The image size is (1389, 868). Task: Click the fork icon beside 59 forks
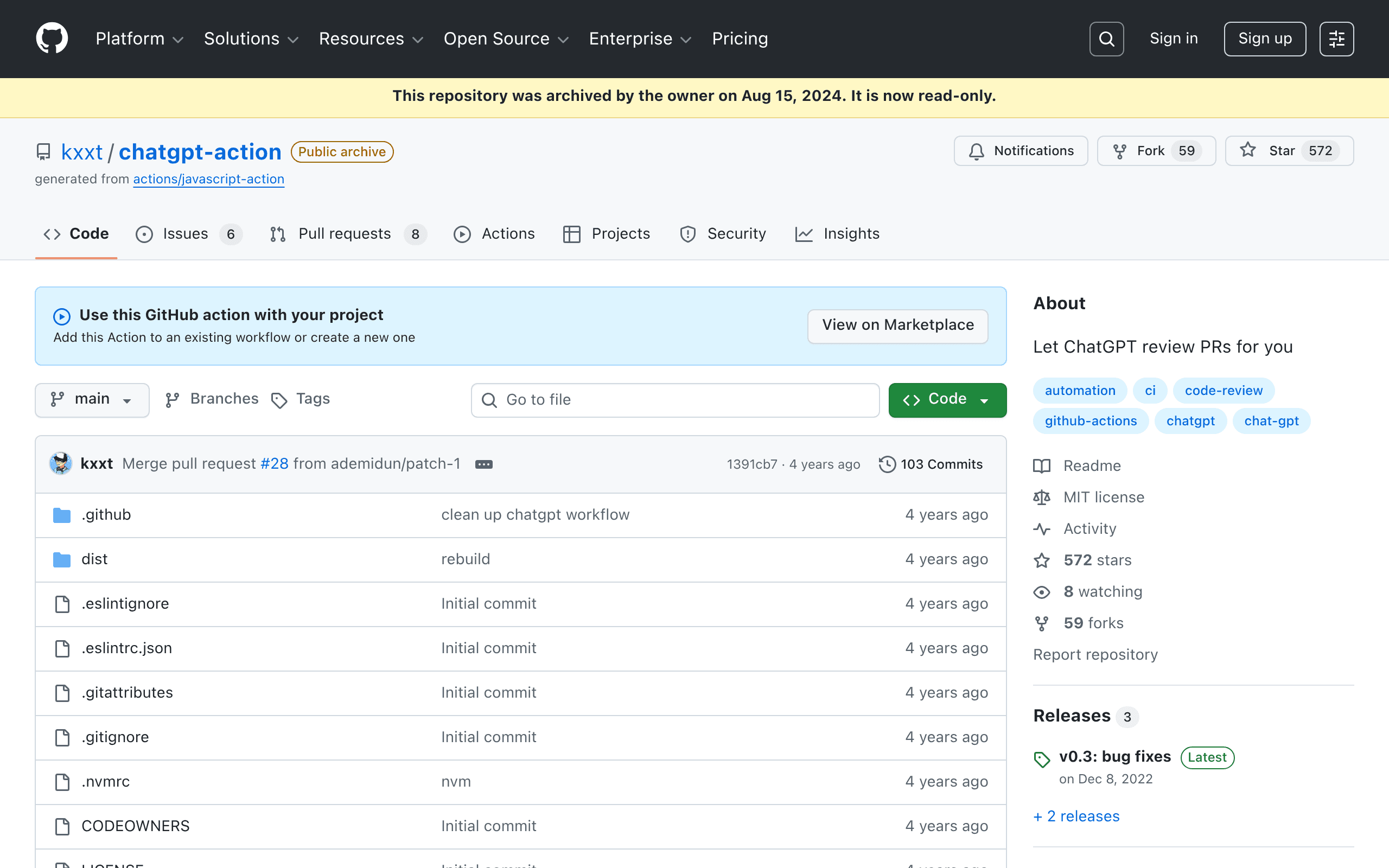[x=1042, y=623]
